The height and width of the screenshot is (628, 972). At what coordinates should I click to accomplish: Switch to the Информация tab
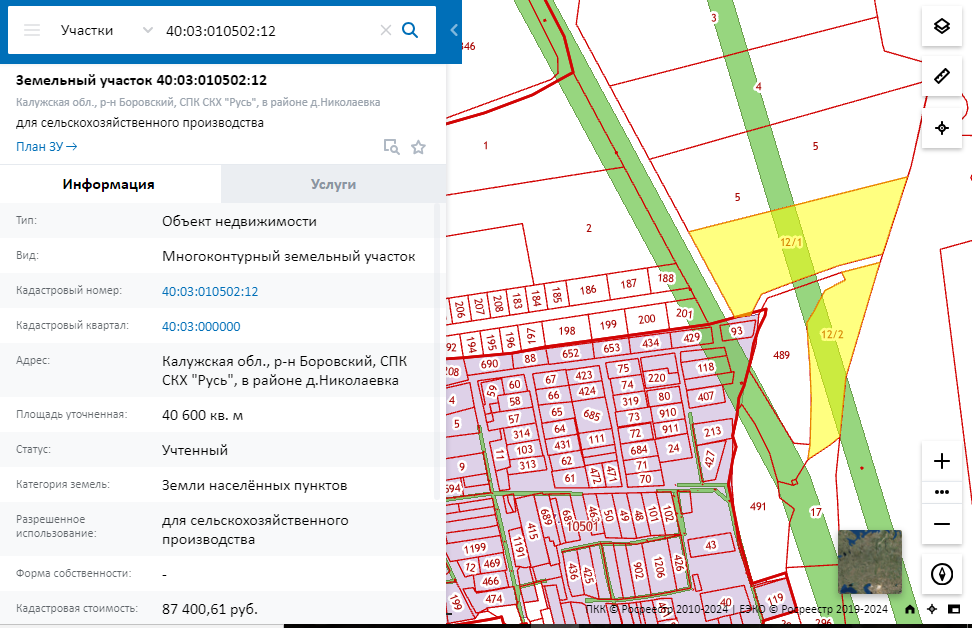click(108, 184)
